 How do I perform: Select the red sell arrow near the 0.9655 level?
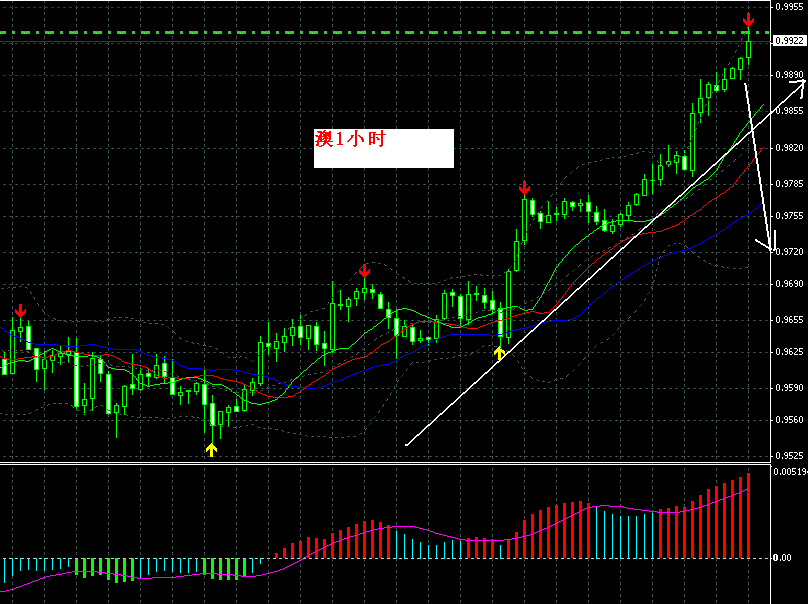coord(20,311)
